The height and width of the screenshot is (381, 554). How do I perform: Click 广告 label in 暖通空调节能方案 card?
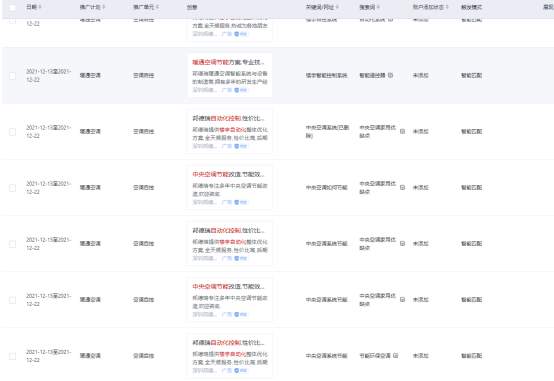click(227, 90)
